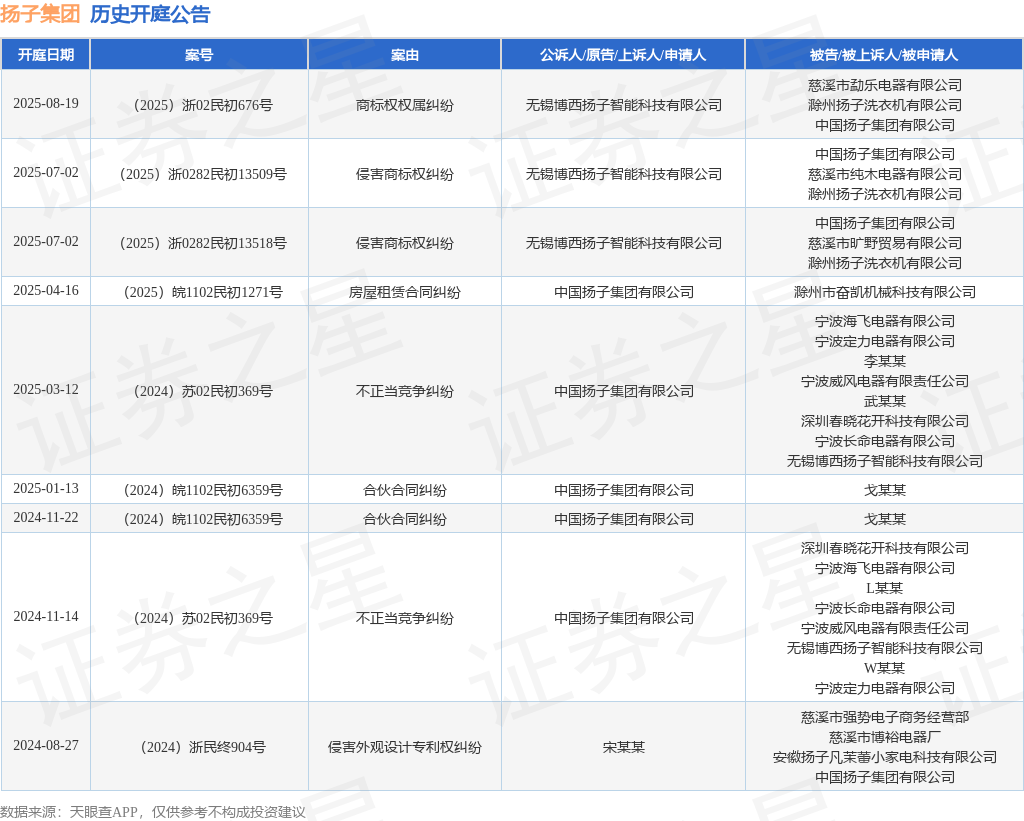Click defendant 武某某

[885, 401]
